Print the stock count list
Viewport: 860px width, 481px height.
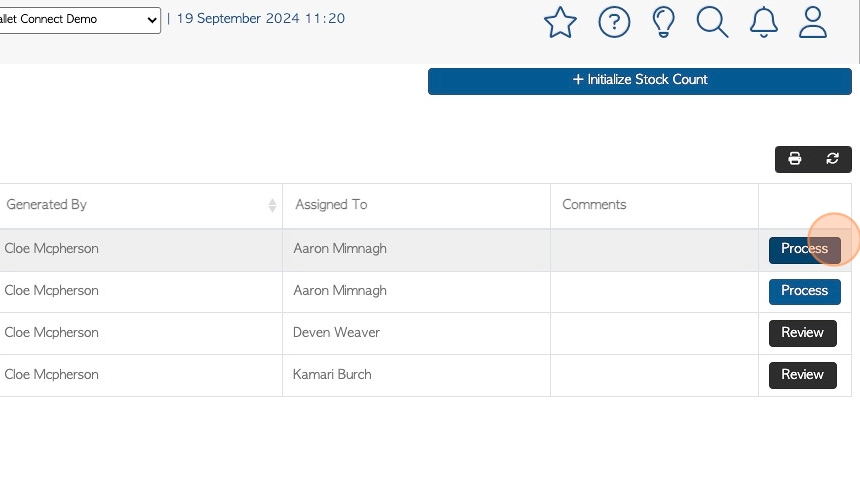pos(794,159)
